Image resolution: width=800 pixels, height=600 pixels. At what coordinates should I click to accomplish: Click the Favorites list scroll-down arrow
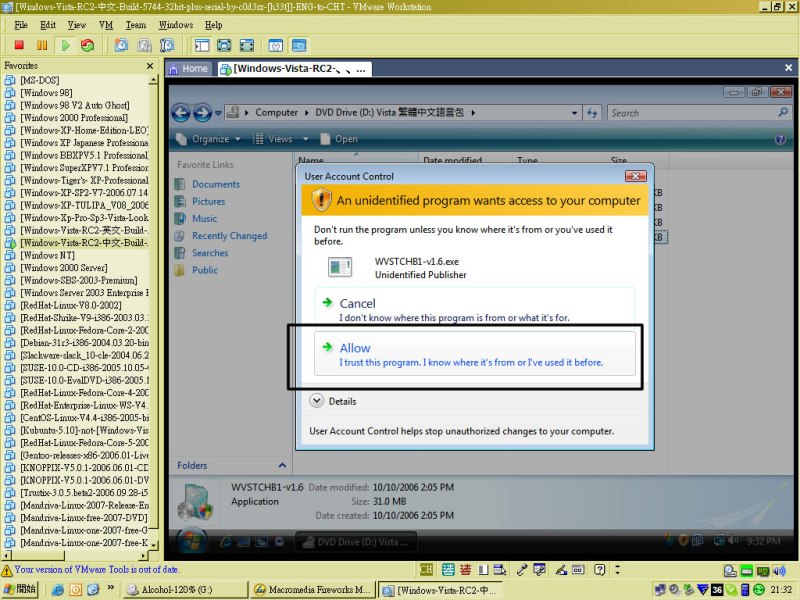(154, 545)
